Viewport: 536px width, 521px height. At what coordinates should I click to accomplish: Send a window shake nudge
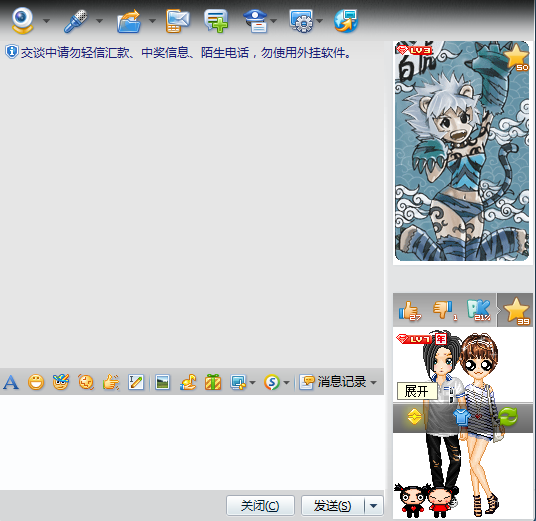point(86,382)
